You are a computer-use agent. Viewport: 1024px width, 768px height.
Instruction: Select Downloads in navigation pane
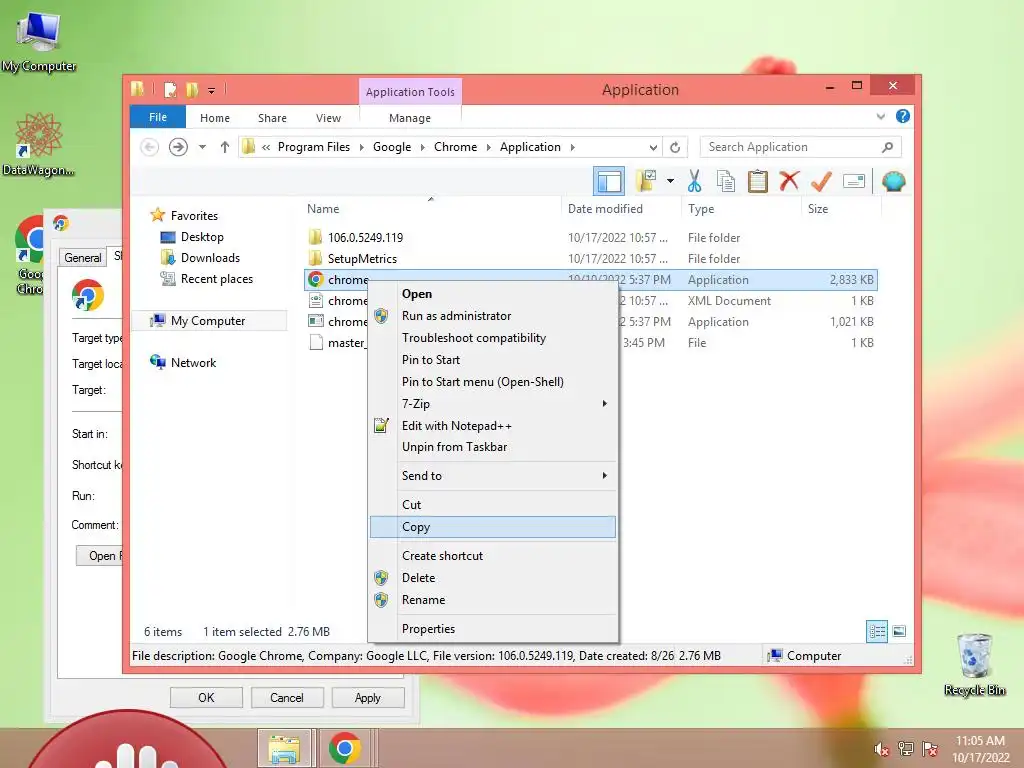[210, 258]
